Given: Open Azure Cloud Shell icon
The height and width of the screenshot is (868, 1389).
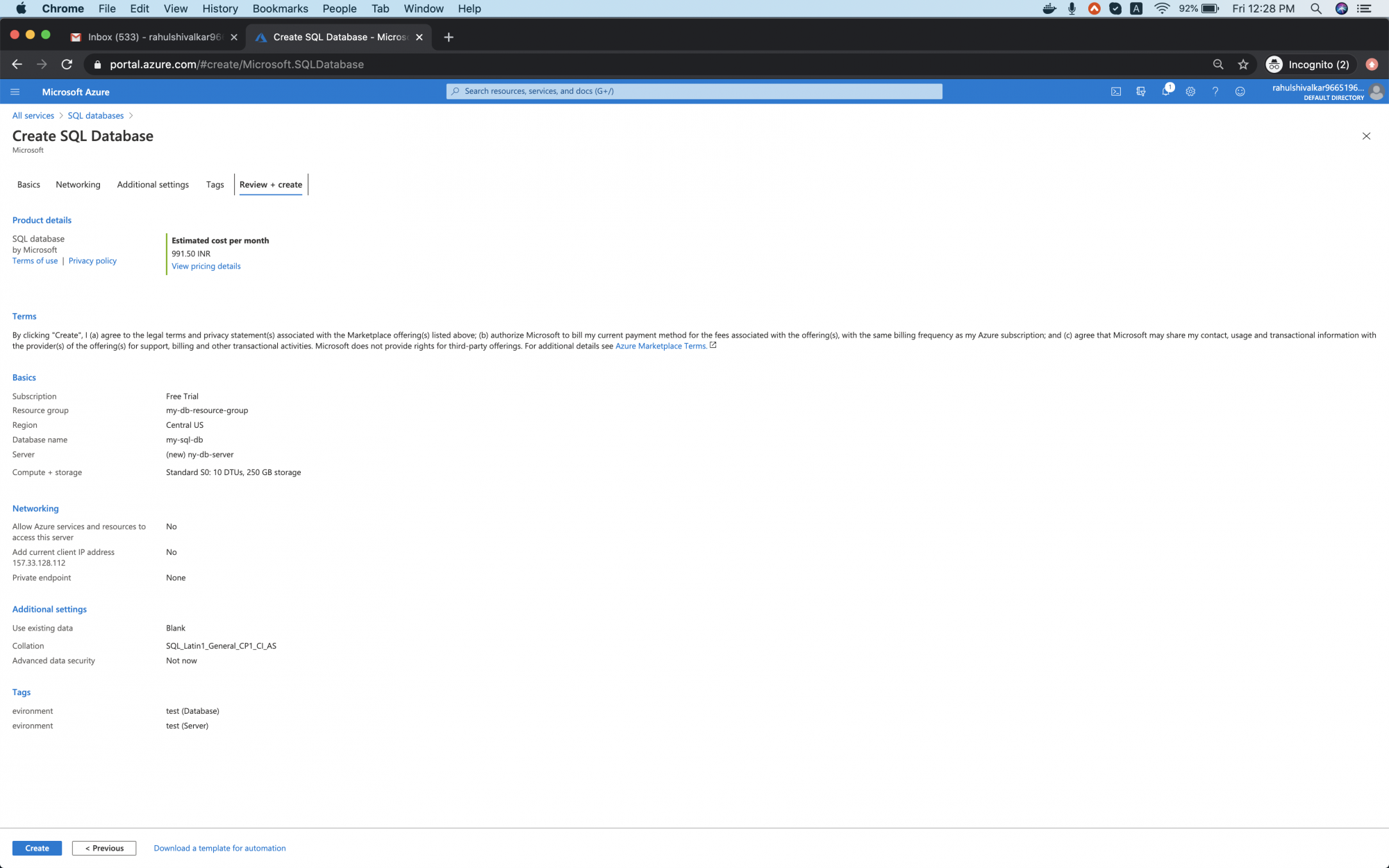Looking at the screenshot, I should point(1116,92).
